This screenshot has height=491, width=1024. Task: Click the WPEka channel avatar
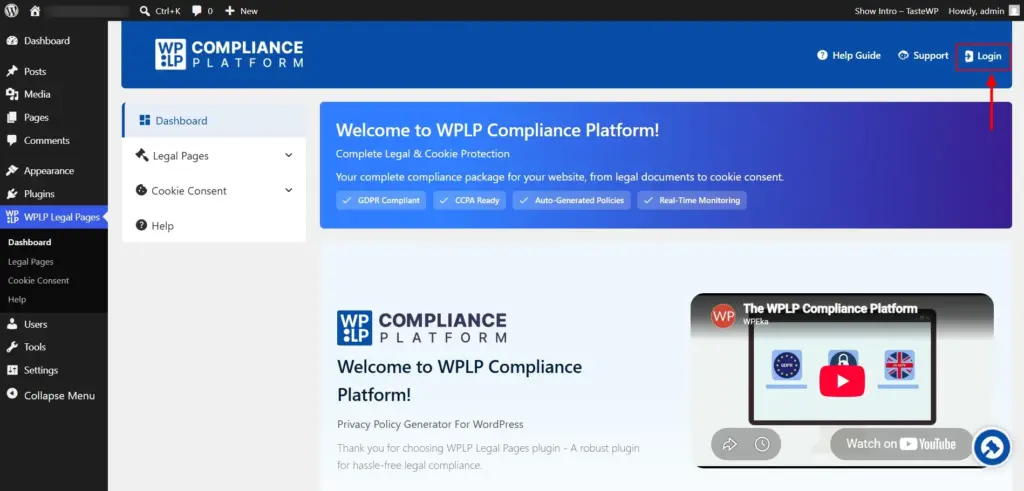coord(724,316)
